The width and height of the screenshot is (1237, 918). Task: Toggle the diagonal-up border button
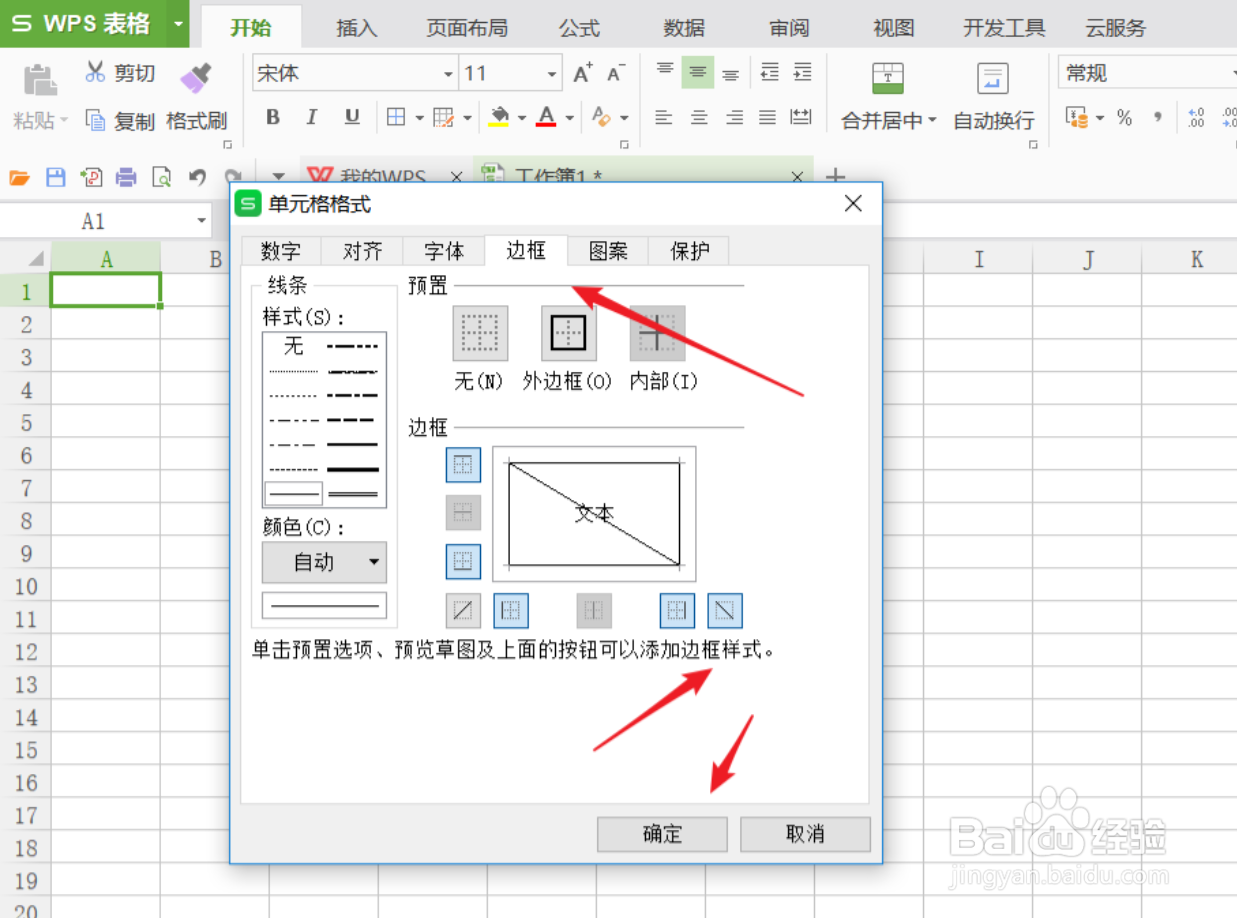click(463, 610)
